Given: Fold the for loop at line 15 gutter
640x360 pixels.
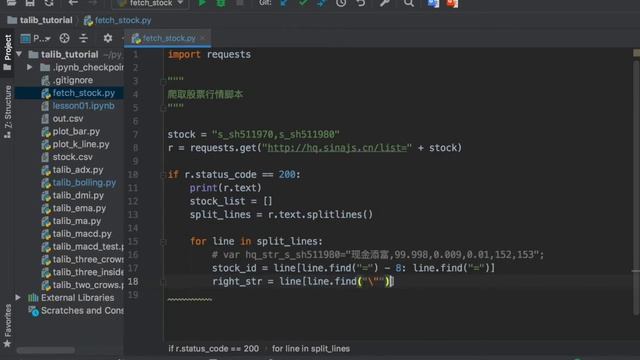Looking at the screenshot, I should coord(163,242).
